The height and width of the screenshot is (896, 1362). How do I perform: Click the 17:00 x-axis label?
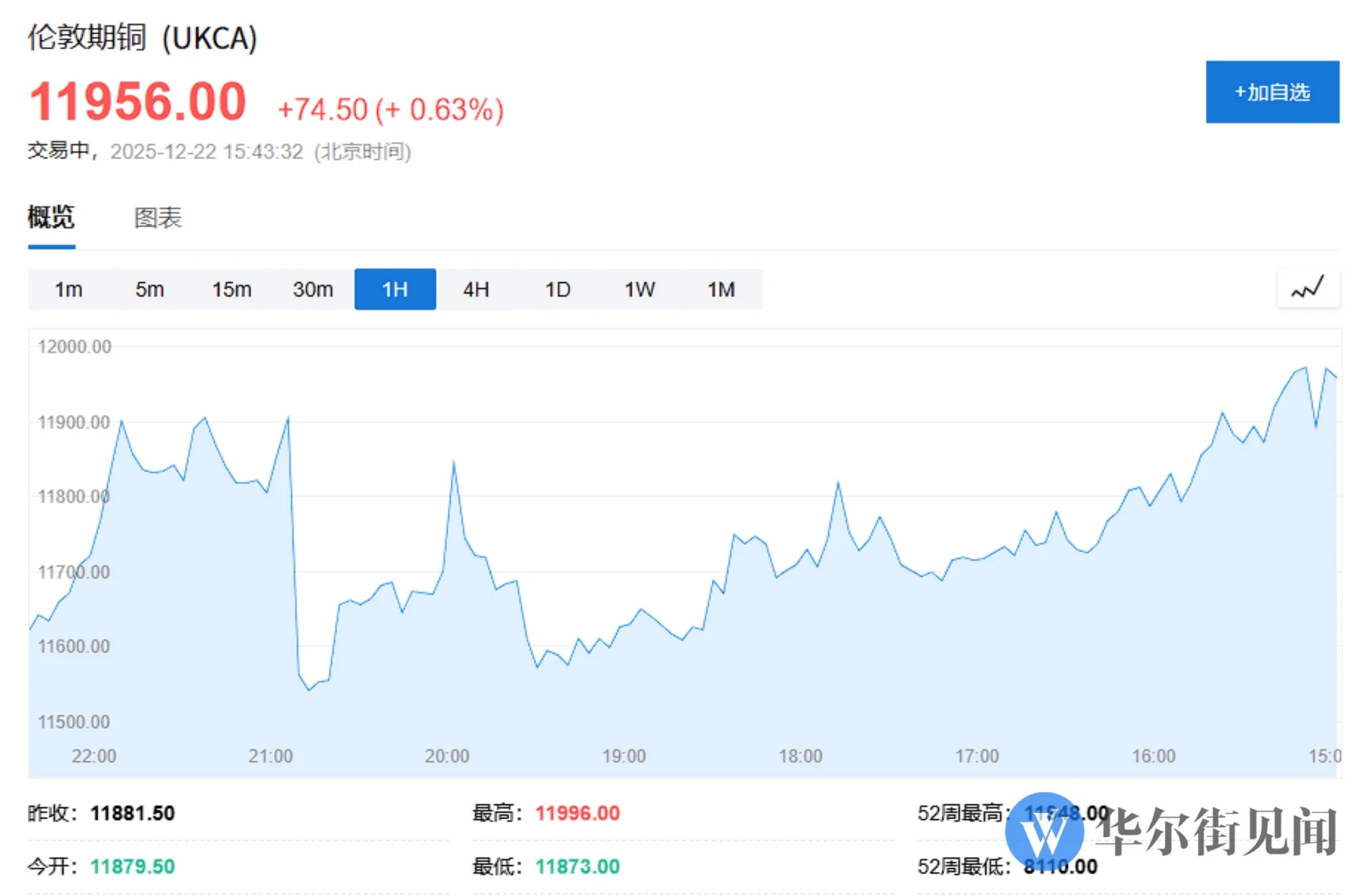tap(977, 757)
